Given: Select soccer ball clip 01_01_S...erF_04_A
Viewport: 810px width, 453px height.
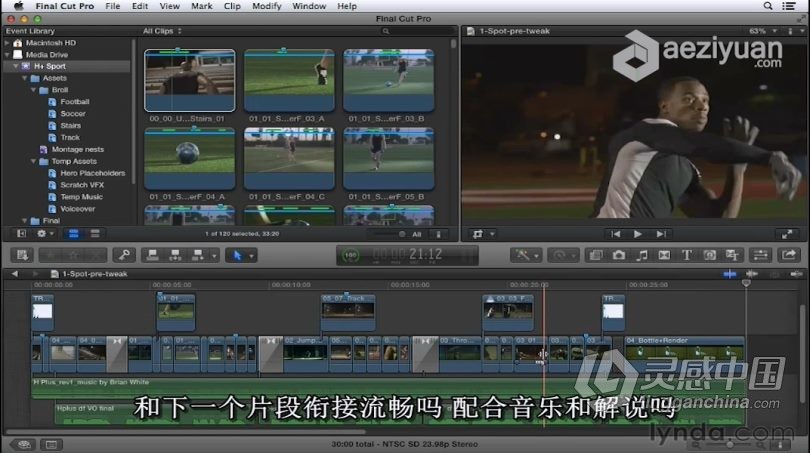Looking at the screenshot, I should pyautogui.click(x=190, y=159).
